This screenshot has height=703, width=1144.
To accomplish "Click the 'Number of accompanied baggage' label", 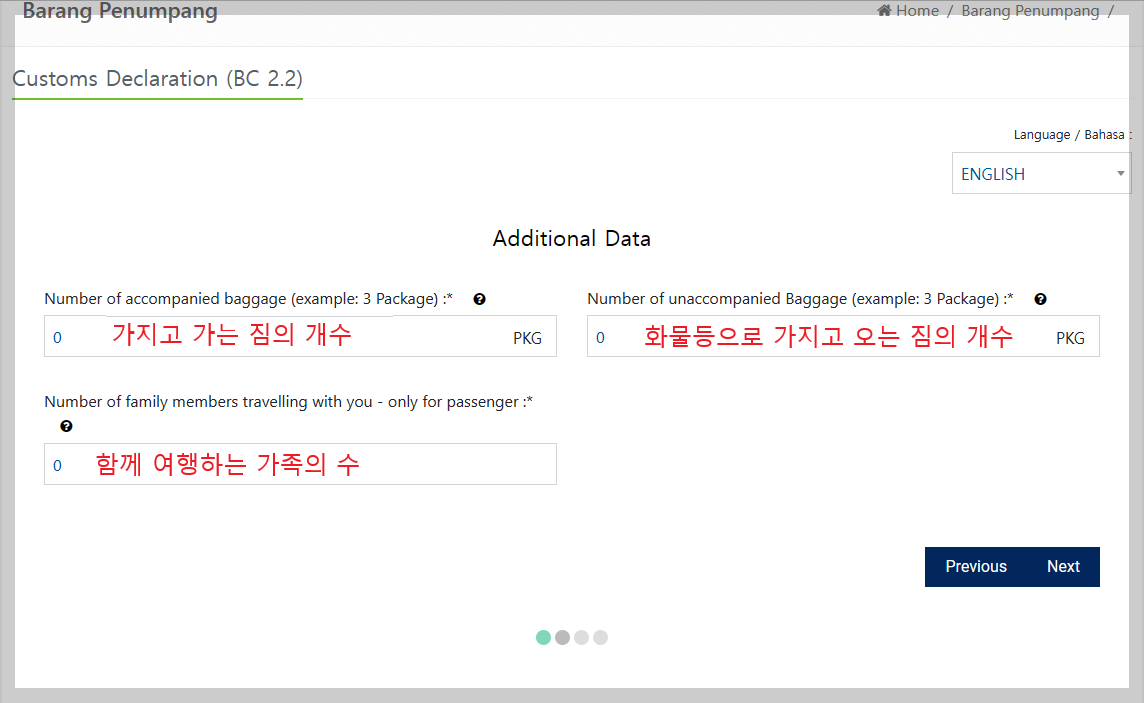I will 249,299.
